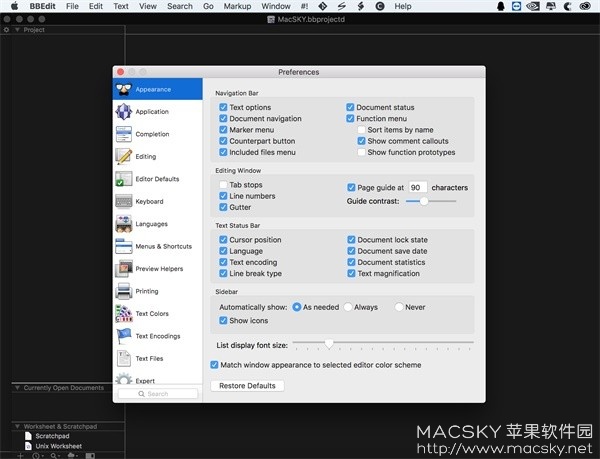Open the Text menu

[121, 6]
